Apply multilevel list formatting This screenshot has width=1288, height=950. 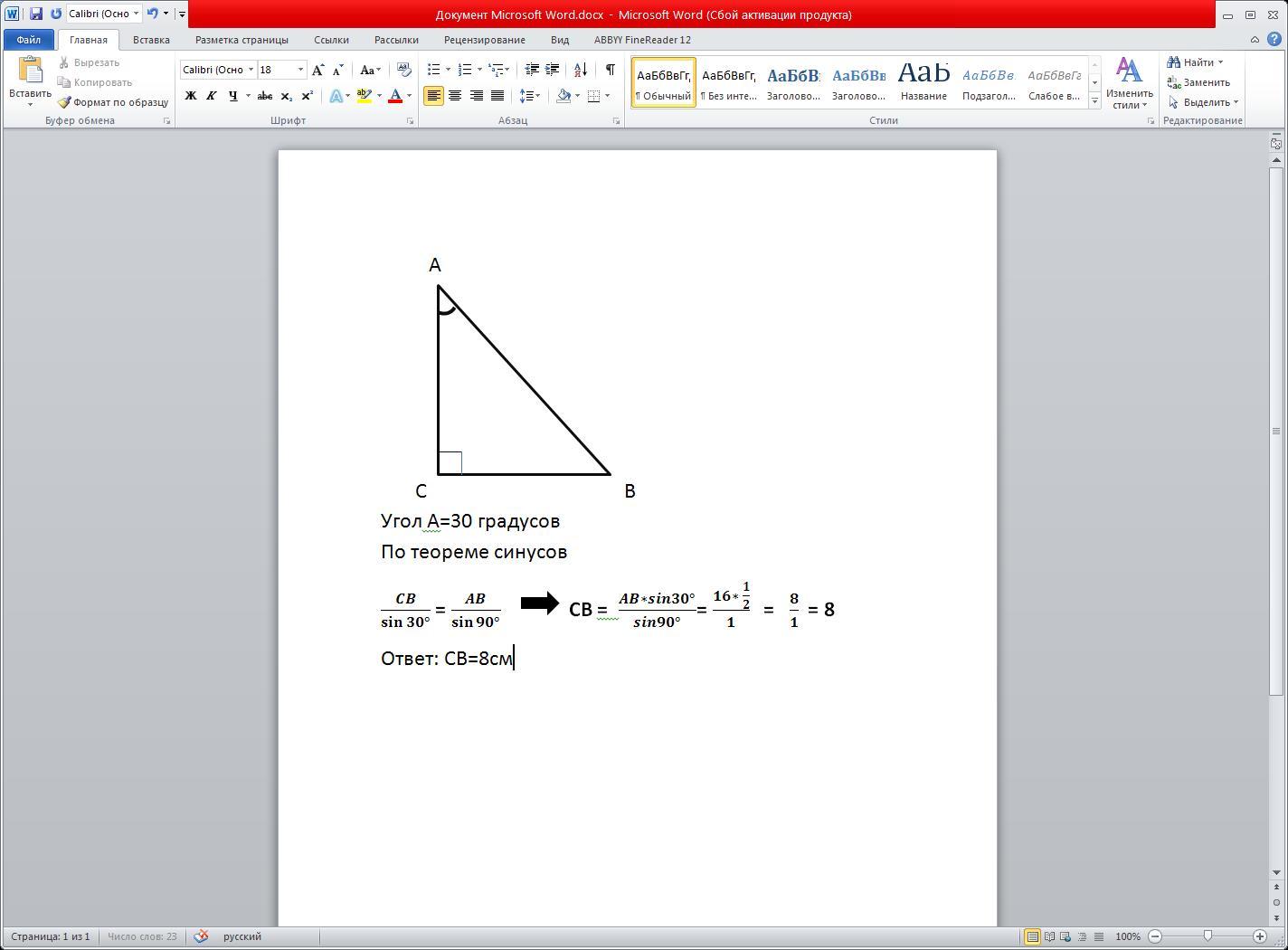(x=496, y=70)
